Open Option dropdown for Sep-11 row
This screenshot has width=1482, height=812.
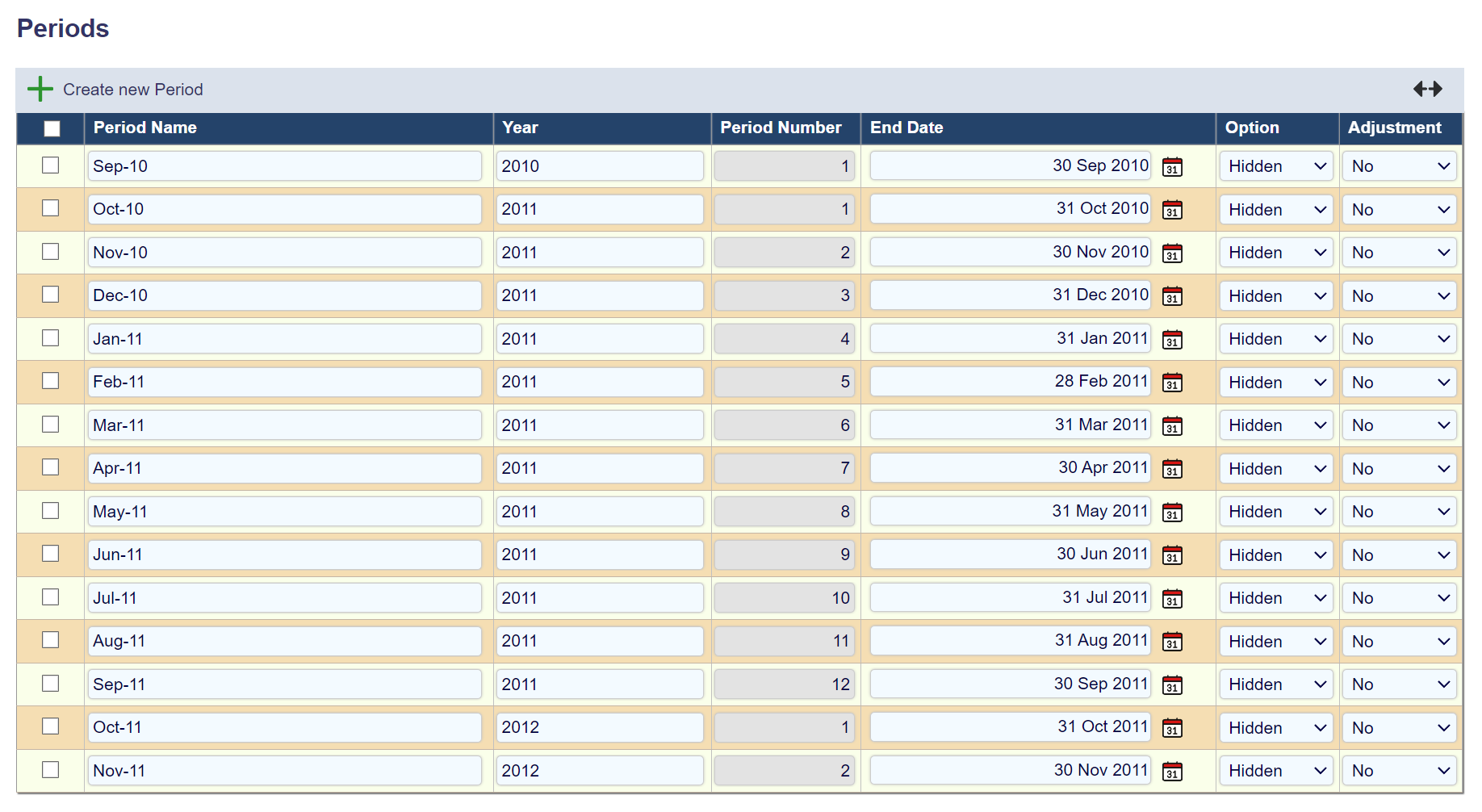pyautogui.click(x=1276, y=684)
